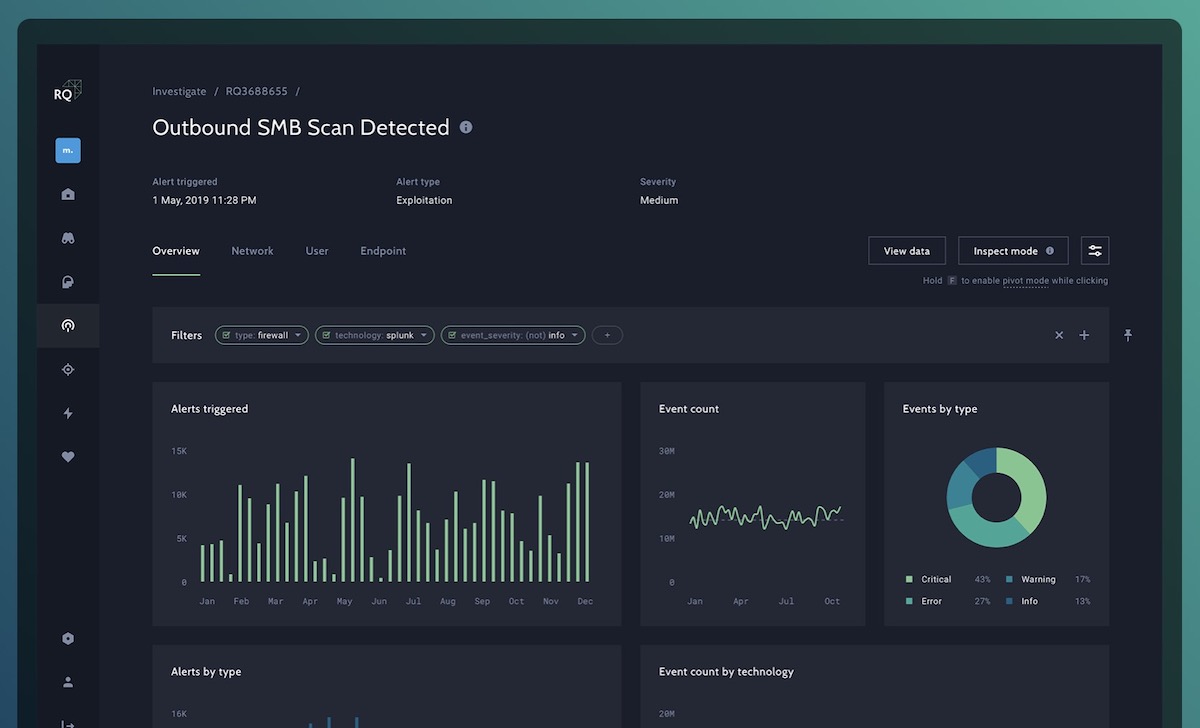Click the 1 May, 2019 11:28 PM timestamp
The width and height of the screenshot is (1200, 728).
coord(204,200)
